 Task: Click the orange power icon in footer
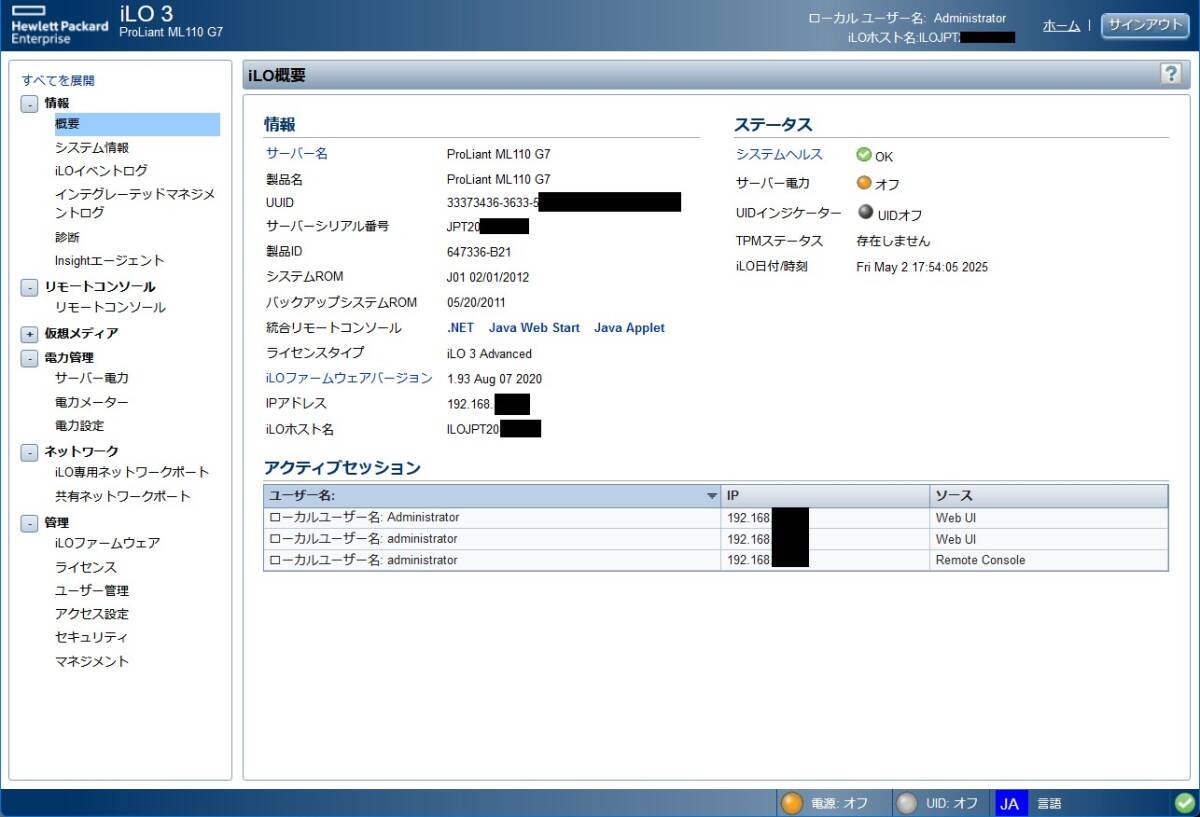click(792, 803)
